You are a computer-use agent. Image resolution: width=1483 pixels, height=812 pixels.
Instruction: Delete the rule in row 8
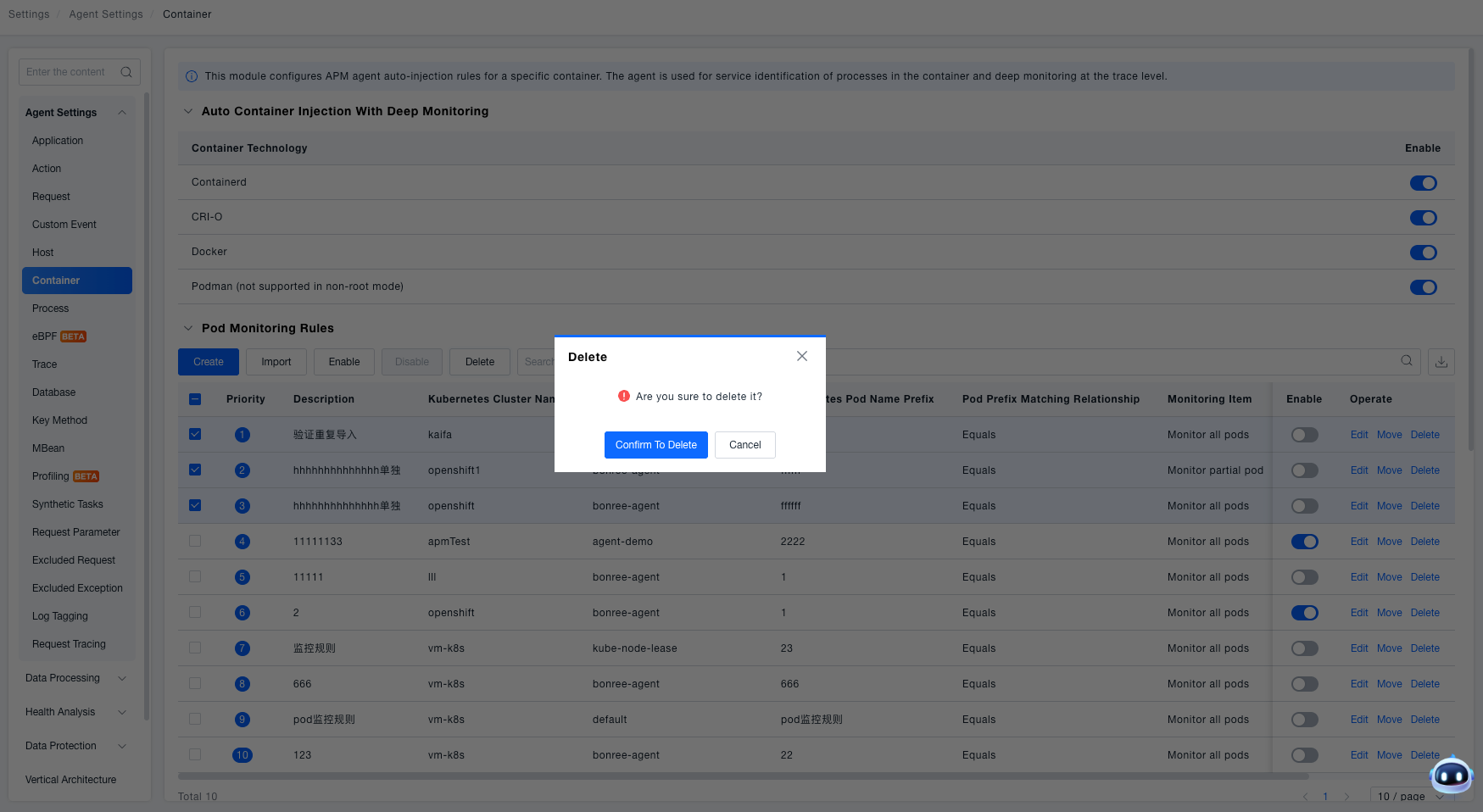[1424, 684]
